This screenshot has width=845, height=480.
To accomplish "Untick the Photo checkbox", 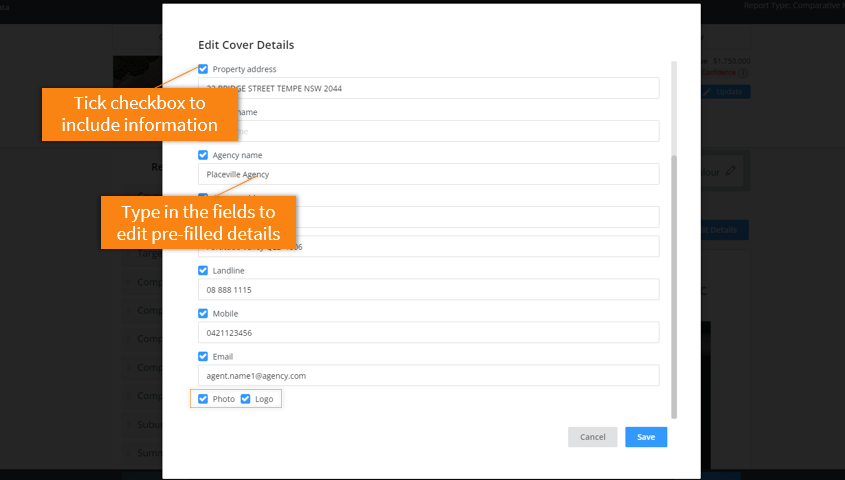I will tap(203, 399).
